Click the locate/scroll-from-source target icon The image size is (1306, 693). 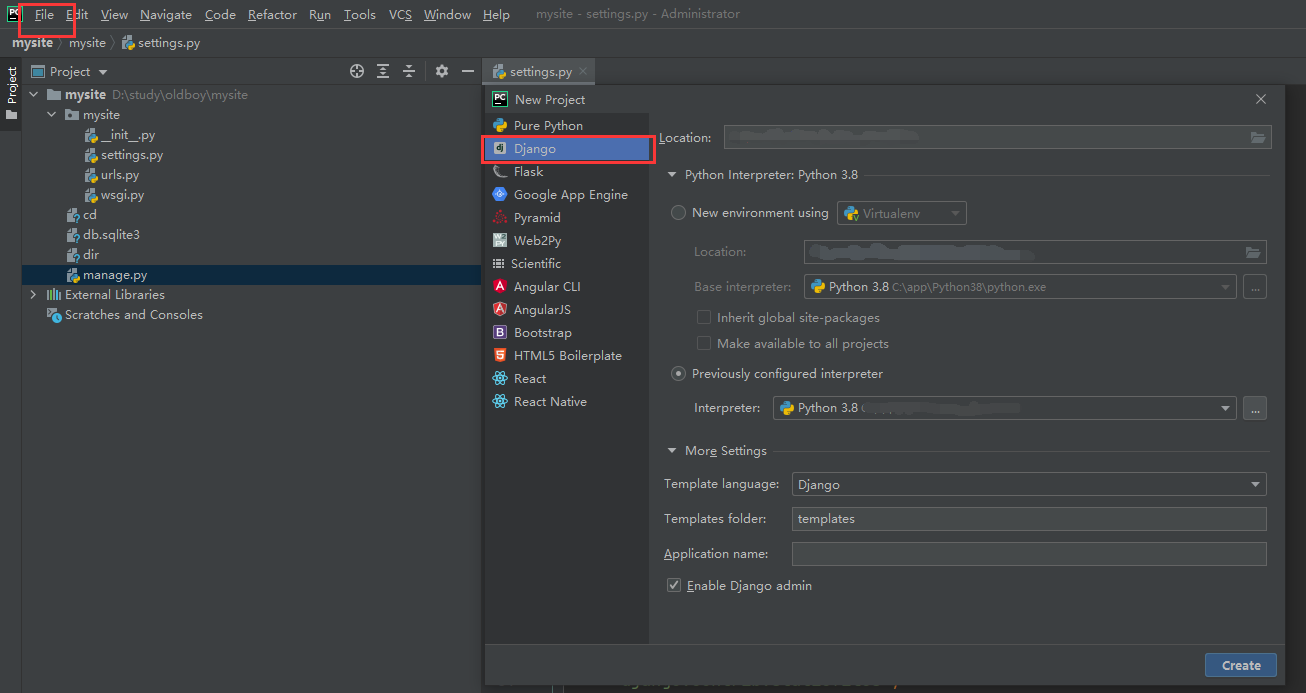[357, 71]
